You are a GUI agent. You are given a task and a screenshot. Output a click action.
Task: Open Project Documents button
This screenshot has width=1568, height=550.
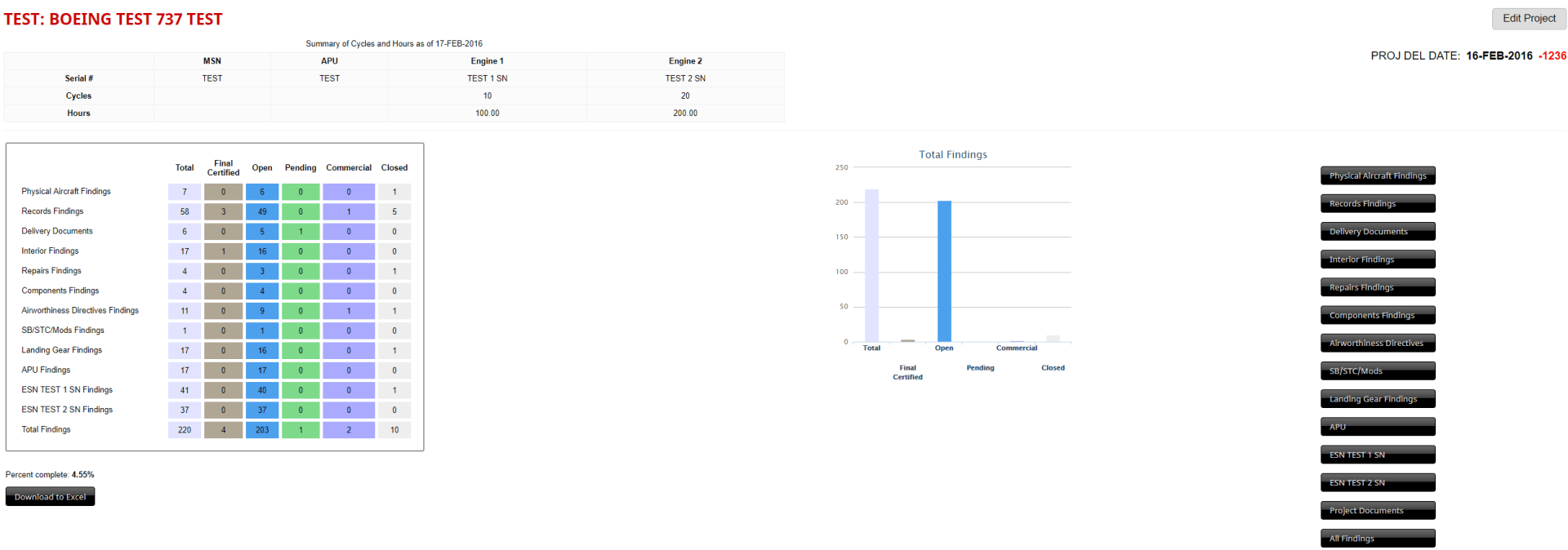[x=1378, y=510]
